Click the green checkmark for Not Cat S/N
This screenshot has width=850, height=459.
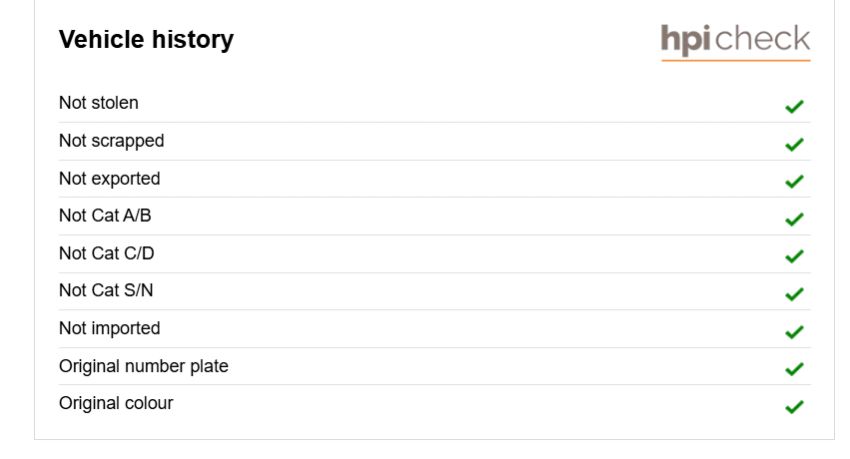click(x=794, y=294)
